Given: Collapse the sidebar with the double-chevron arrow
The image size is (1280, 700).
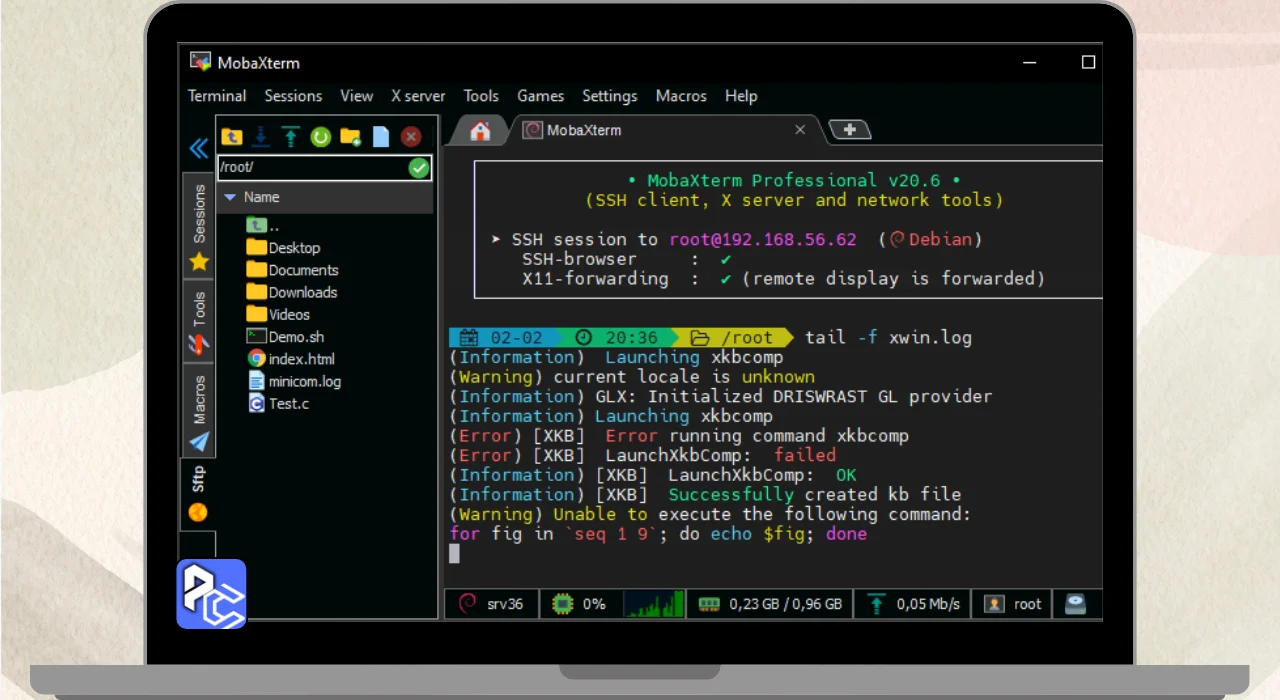Looking at the screenshot, I should pos(198,149).
